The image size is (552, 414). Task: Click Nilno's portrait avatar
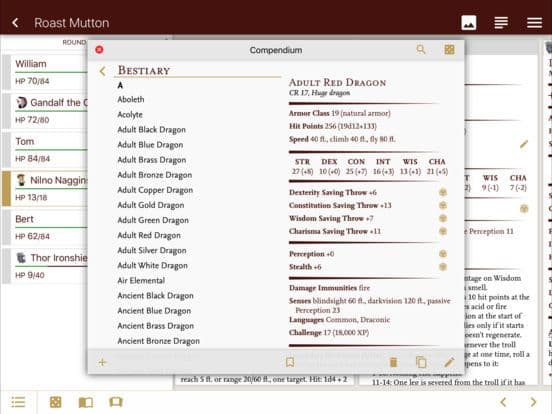[21, 180]
